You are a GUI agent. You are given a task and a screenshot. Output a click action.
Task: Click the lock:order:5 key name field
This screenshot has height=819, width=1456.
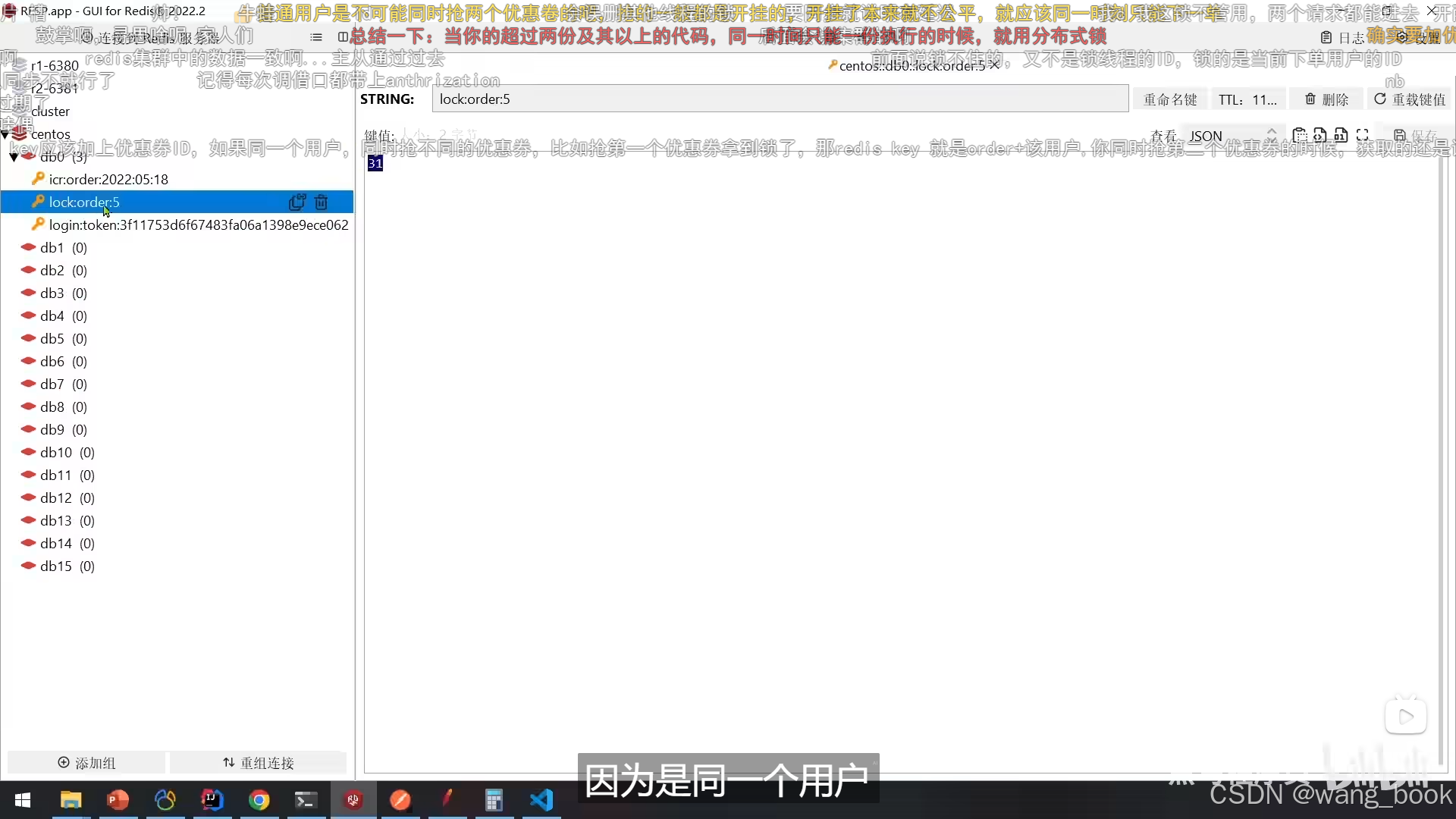point(780,99)
